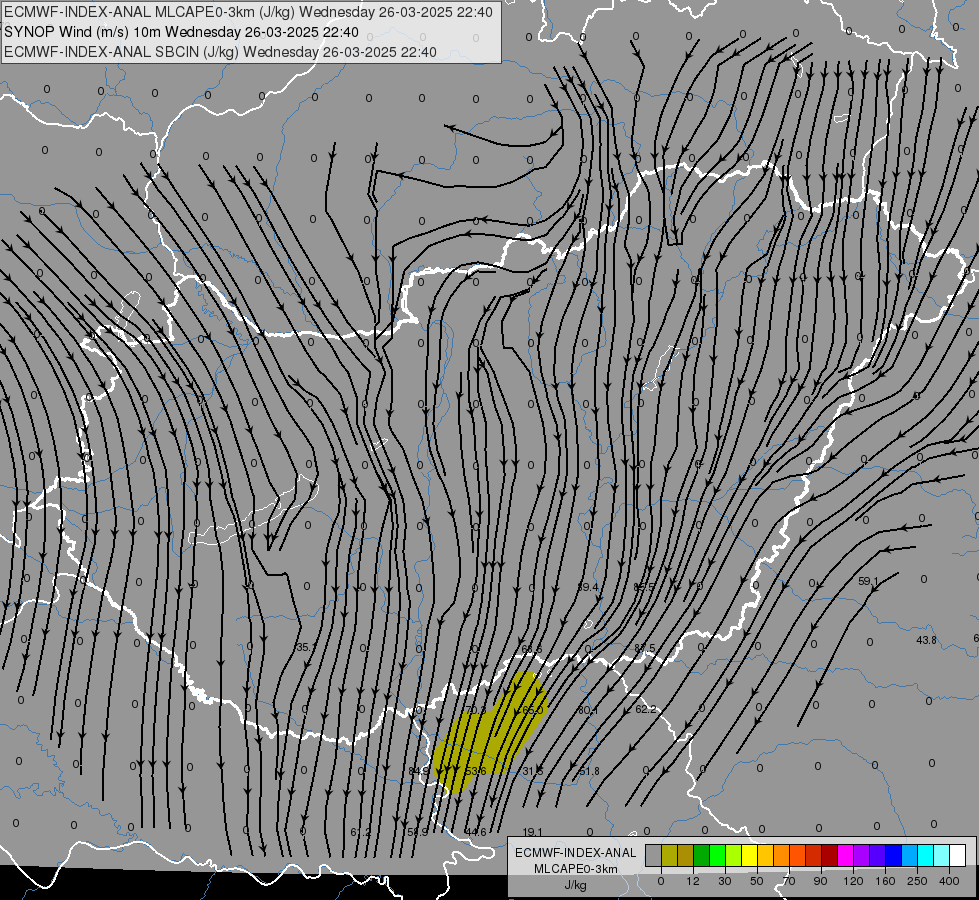Click the 'MLCAPE0-3km (J/kg)' header line
This screenshot has height=900, width=979.
(248, 12)
